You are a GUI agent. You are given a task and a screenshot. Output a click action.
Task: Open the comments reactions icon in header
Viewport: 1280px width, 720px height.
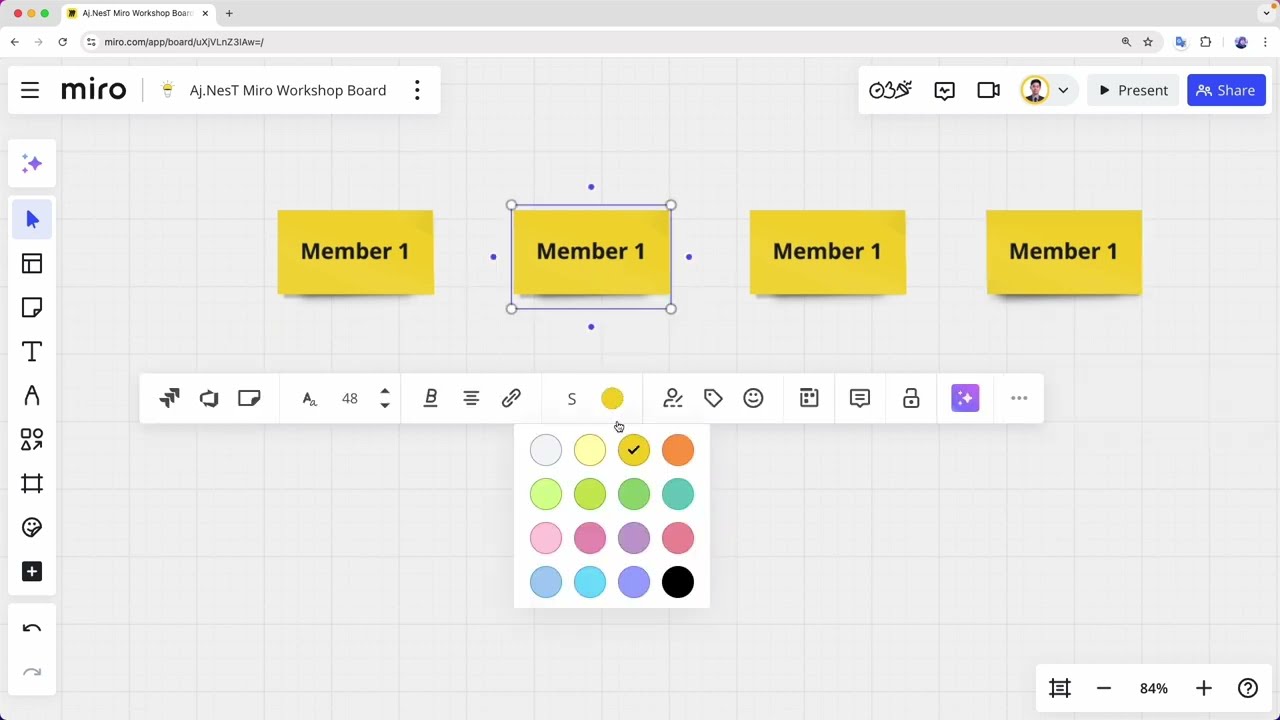[945, 90]
